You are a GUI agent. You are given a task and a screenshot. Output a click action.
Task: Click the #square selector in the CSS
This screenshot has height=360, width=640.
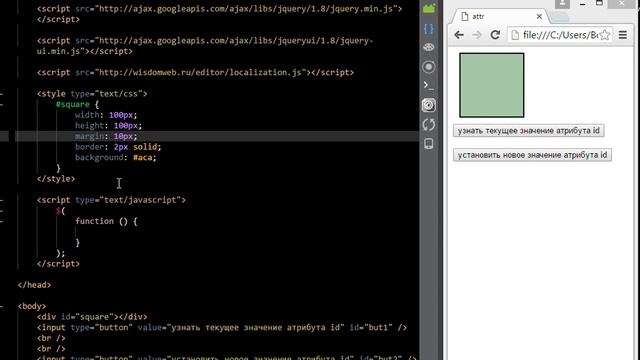point(73,104)
